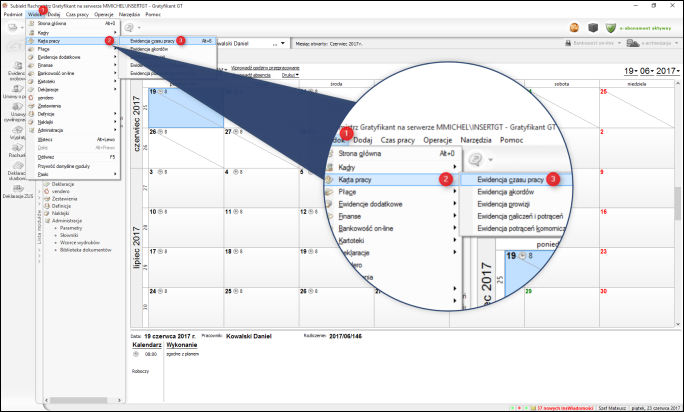The image size is (684, 412).
Task: Select the July 10 calendar day cell
Action: (x=186, y=227)
